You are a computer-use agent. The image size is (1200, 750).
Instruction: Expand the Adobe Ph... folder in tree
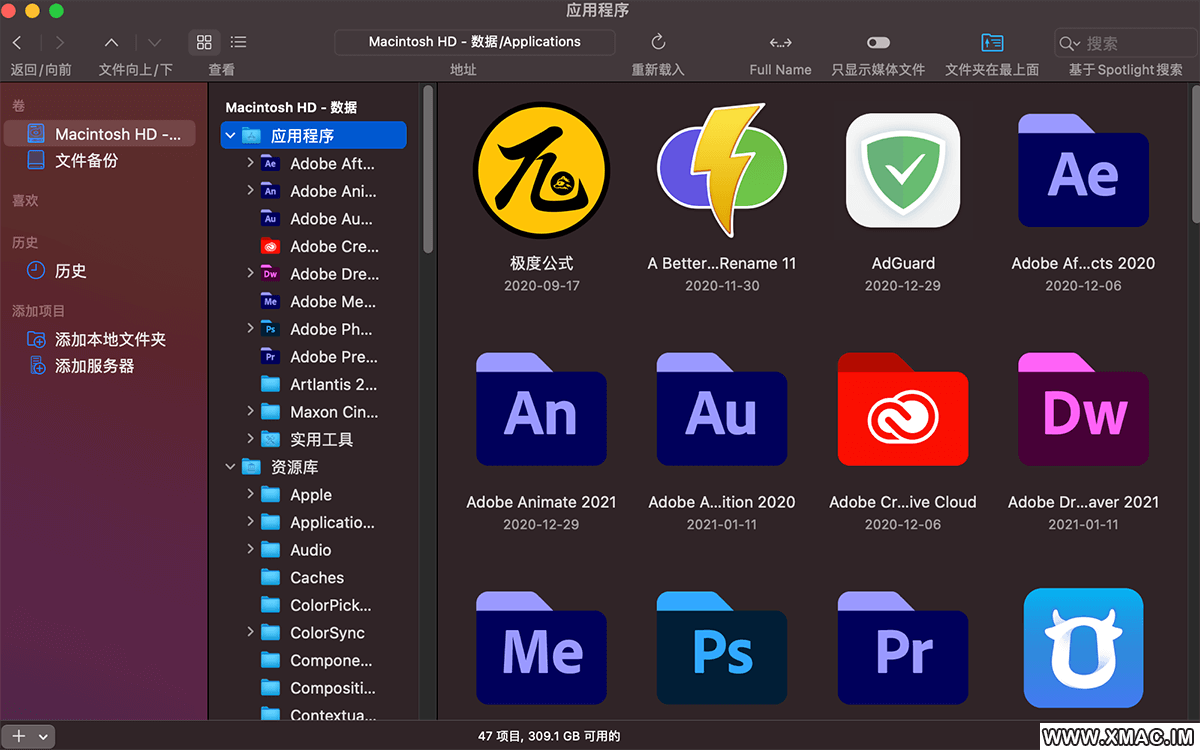(250, 328)
